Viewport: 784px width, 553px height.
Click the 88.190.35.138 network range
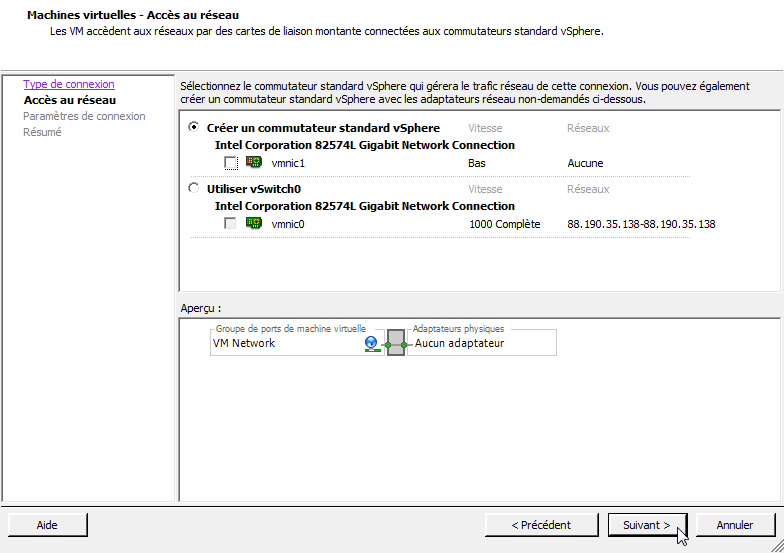pyautogui.click(x=642, y=224)
